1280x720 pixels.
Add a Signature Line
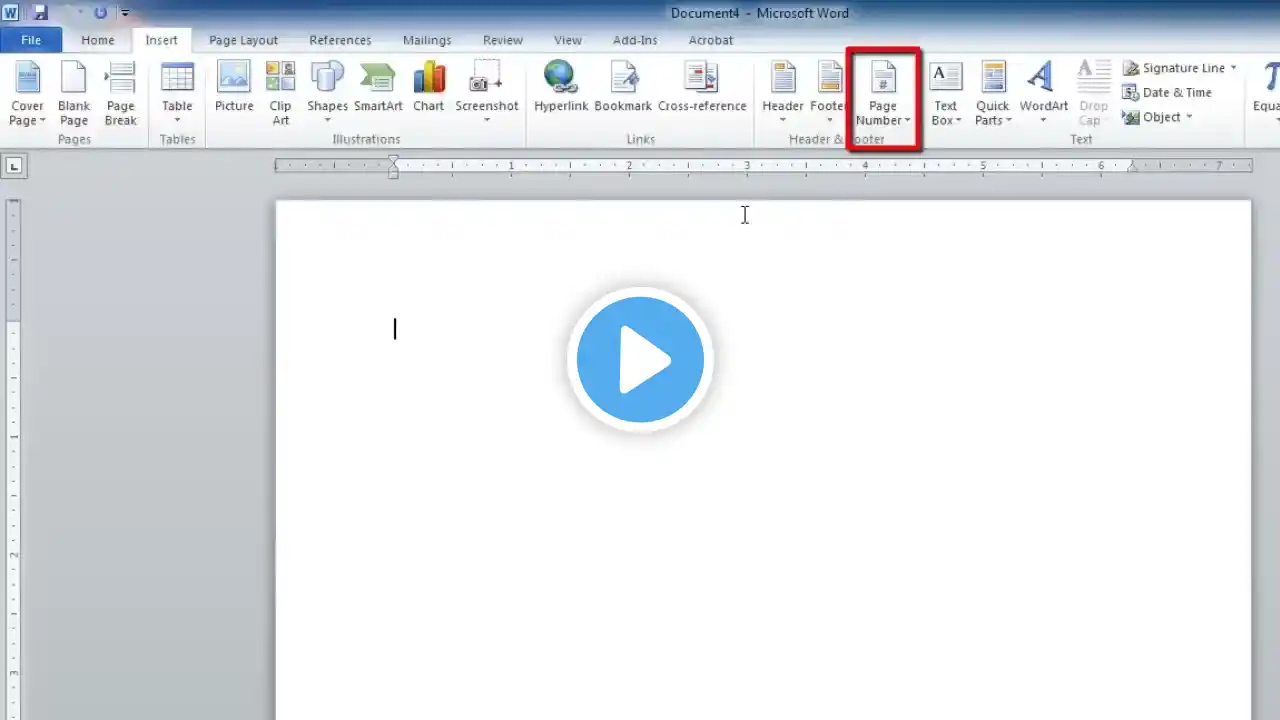click(x=1174, y=68)
